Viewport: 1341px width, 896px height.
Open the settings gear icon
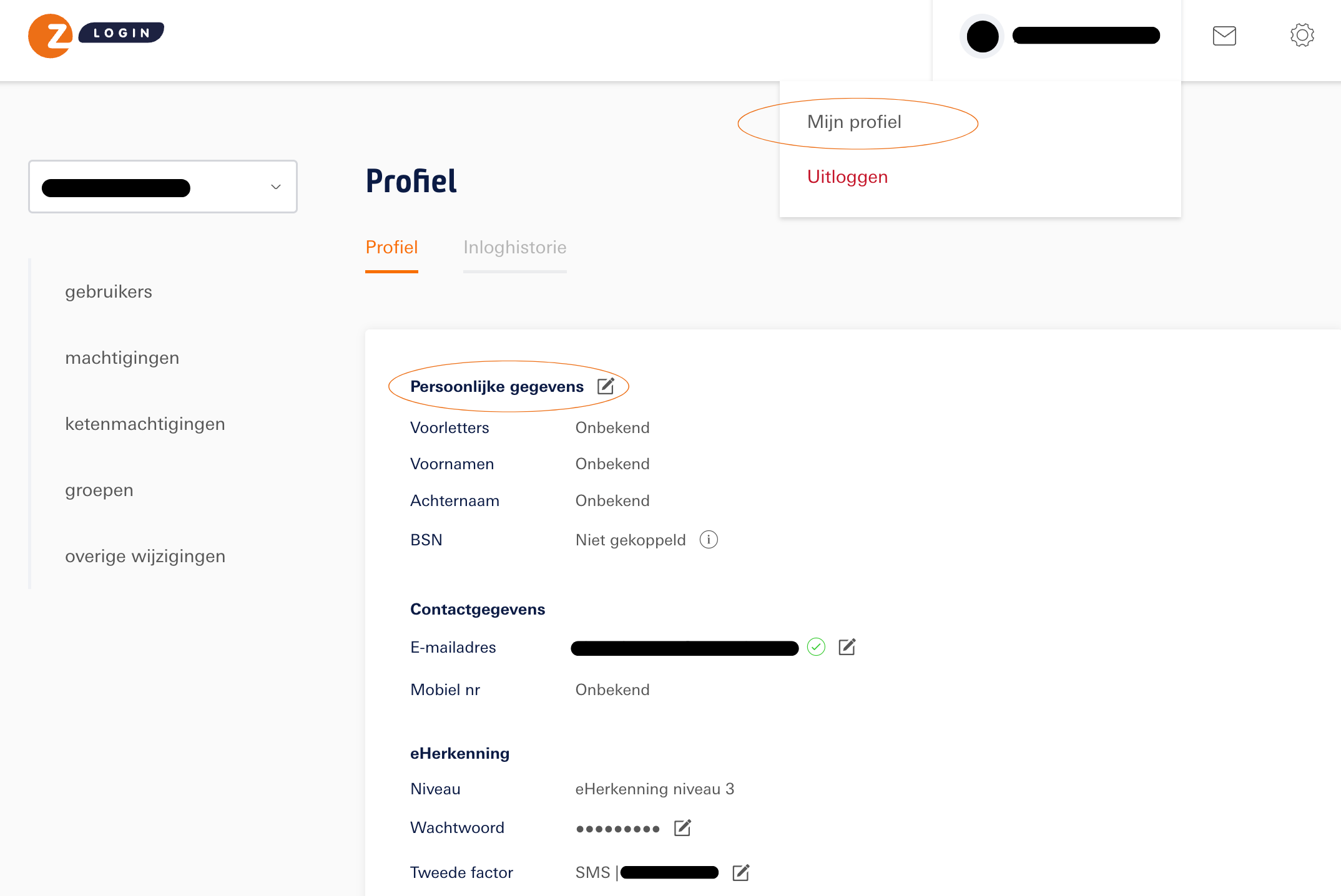(x=1302, y=35)
